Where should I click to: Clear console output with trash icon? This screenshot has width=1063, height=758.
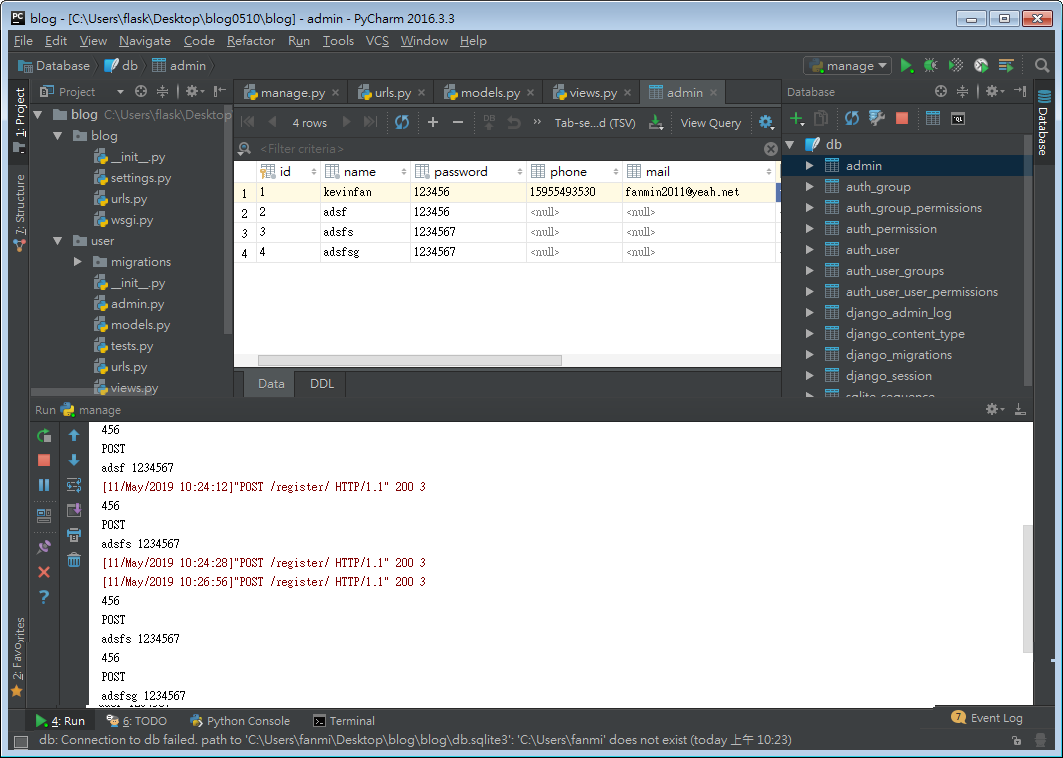tap(74, 561)
